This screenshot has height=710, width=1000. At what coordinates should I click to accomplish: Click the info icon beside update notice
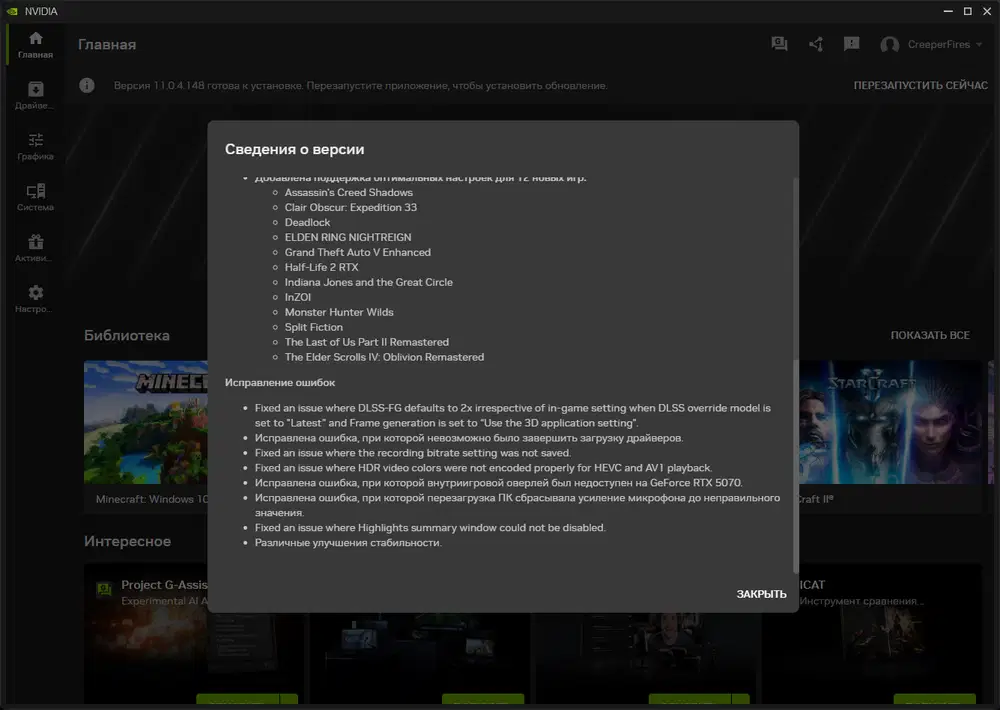pyautogui.click(x=87, y=85)
